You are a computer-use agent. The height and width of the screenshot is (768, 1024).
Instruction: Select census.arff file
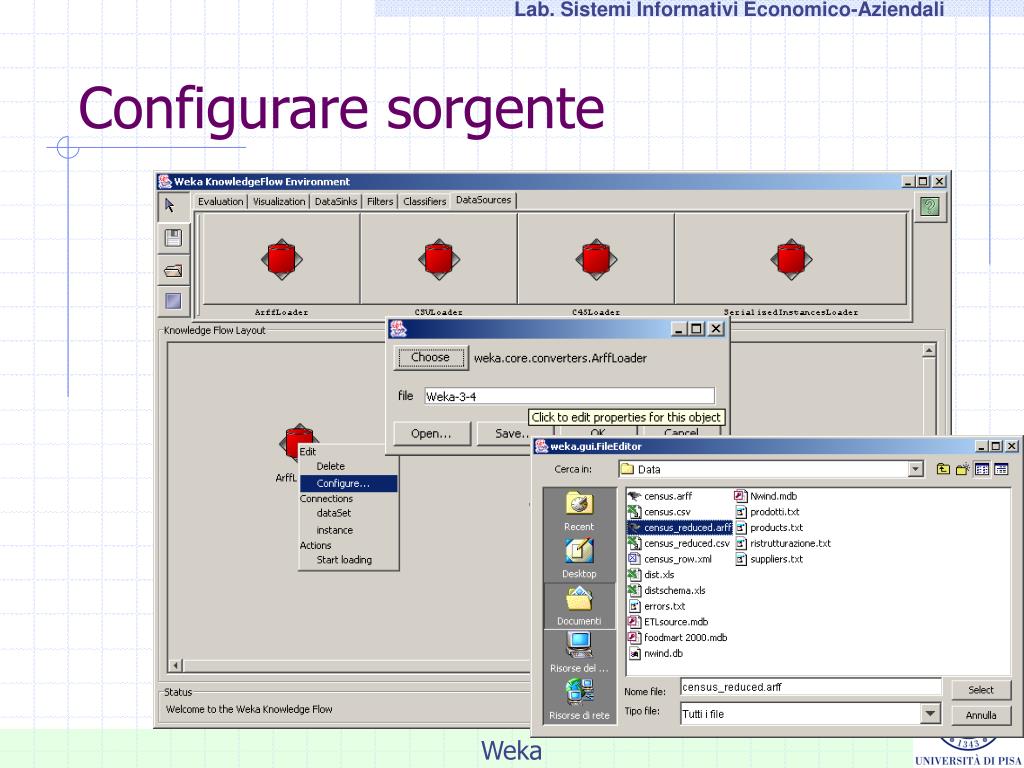click(x=660, y=496)
